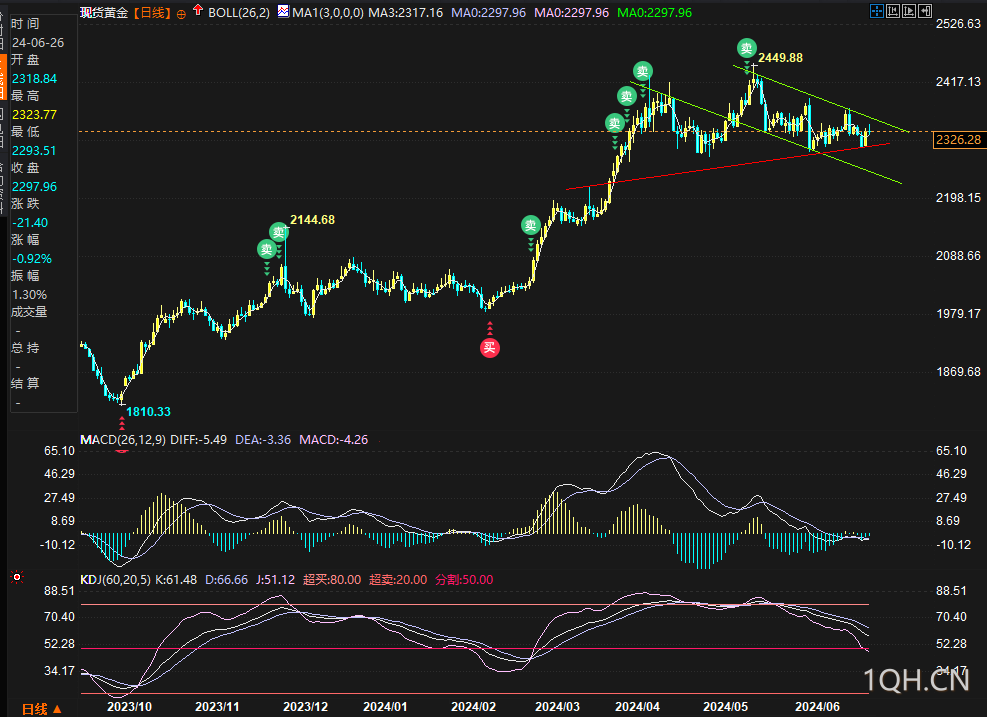Click the 现货黄金 instrument name

(104, 13)
